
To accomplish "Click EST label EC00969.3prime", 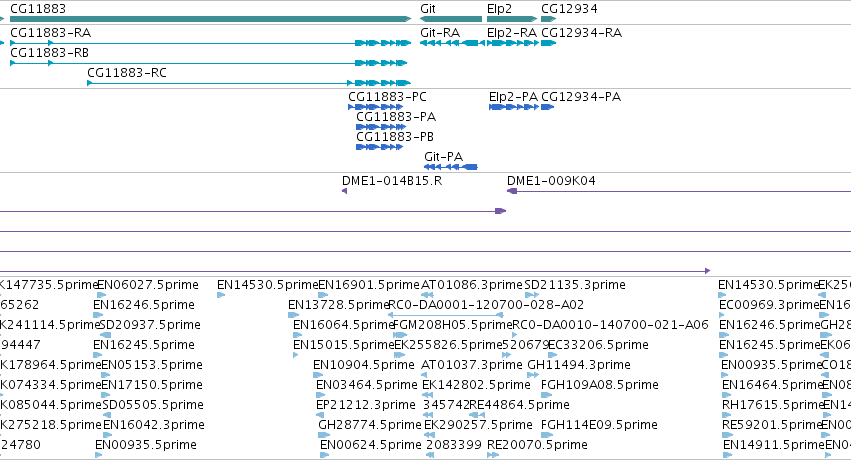I will point(769,305).
